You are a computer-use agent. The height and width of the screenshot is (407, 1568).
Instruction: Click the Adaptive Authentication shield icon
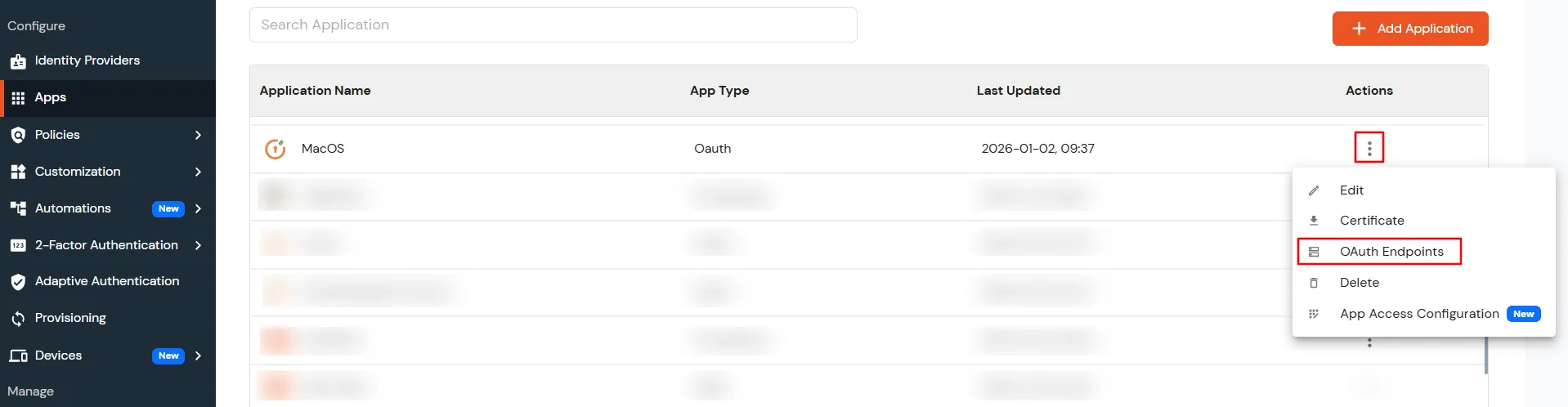pos(18,282)
